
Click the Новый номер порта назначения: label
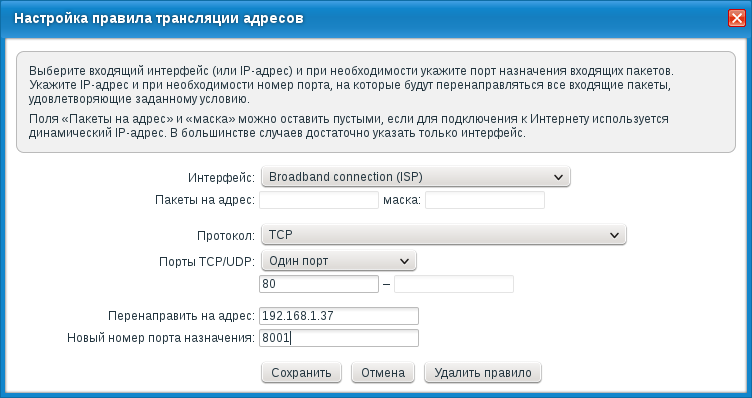[161, 338]
